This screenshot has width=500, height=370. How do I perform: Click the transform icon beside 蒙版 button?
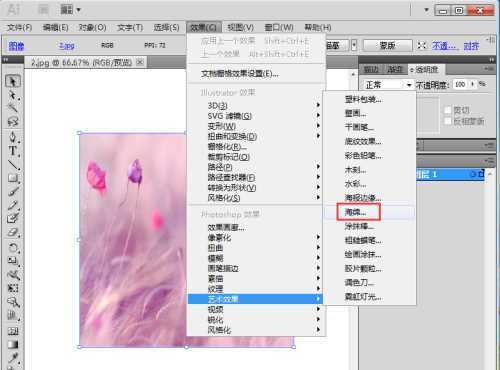tap(422, 45)
